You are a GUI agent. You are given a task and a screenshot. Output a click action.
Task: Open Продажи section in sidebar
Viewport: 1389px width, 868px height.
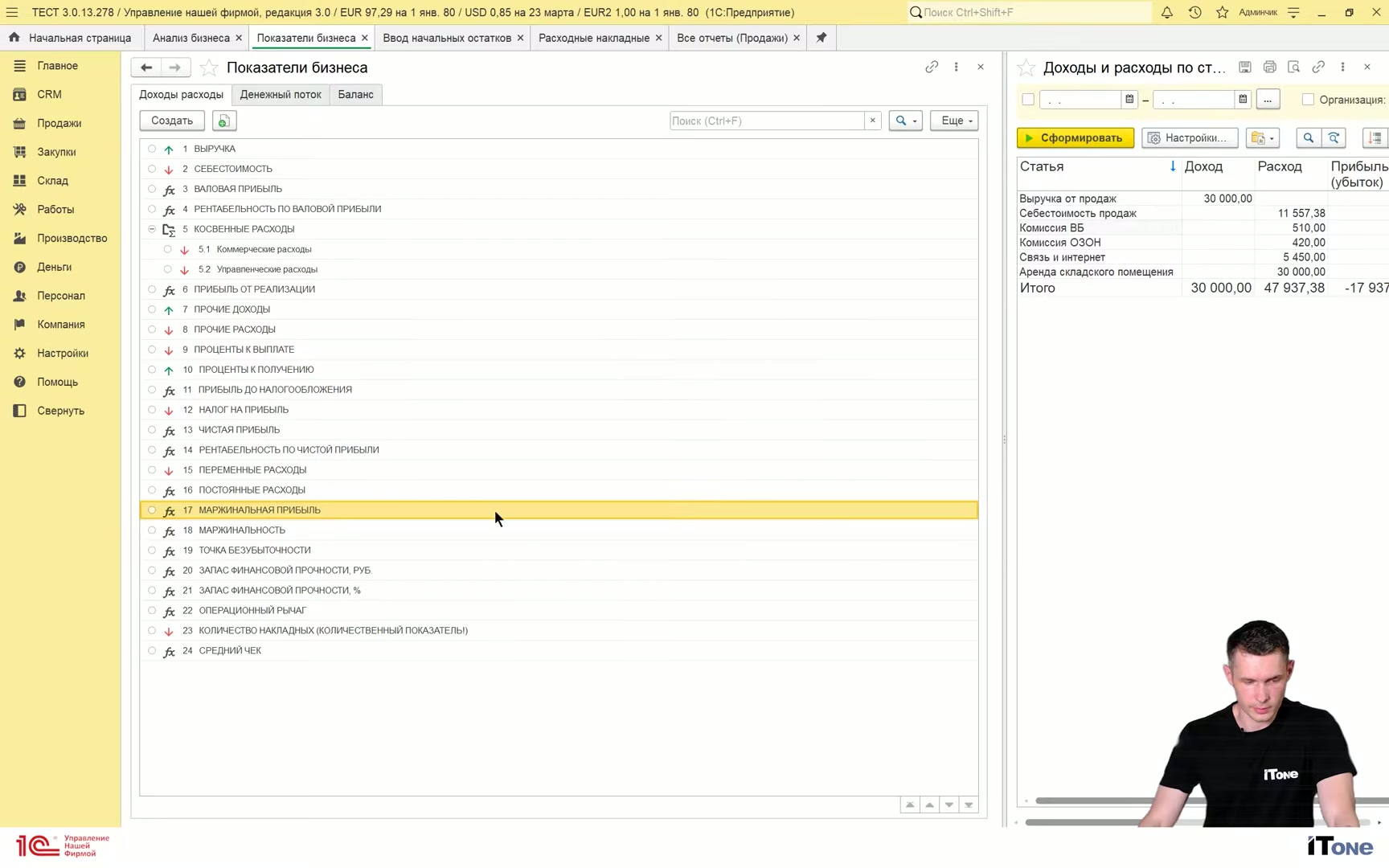click(x=59, y=123)
